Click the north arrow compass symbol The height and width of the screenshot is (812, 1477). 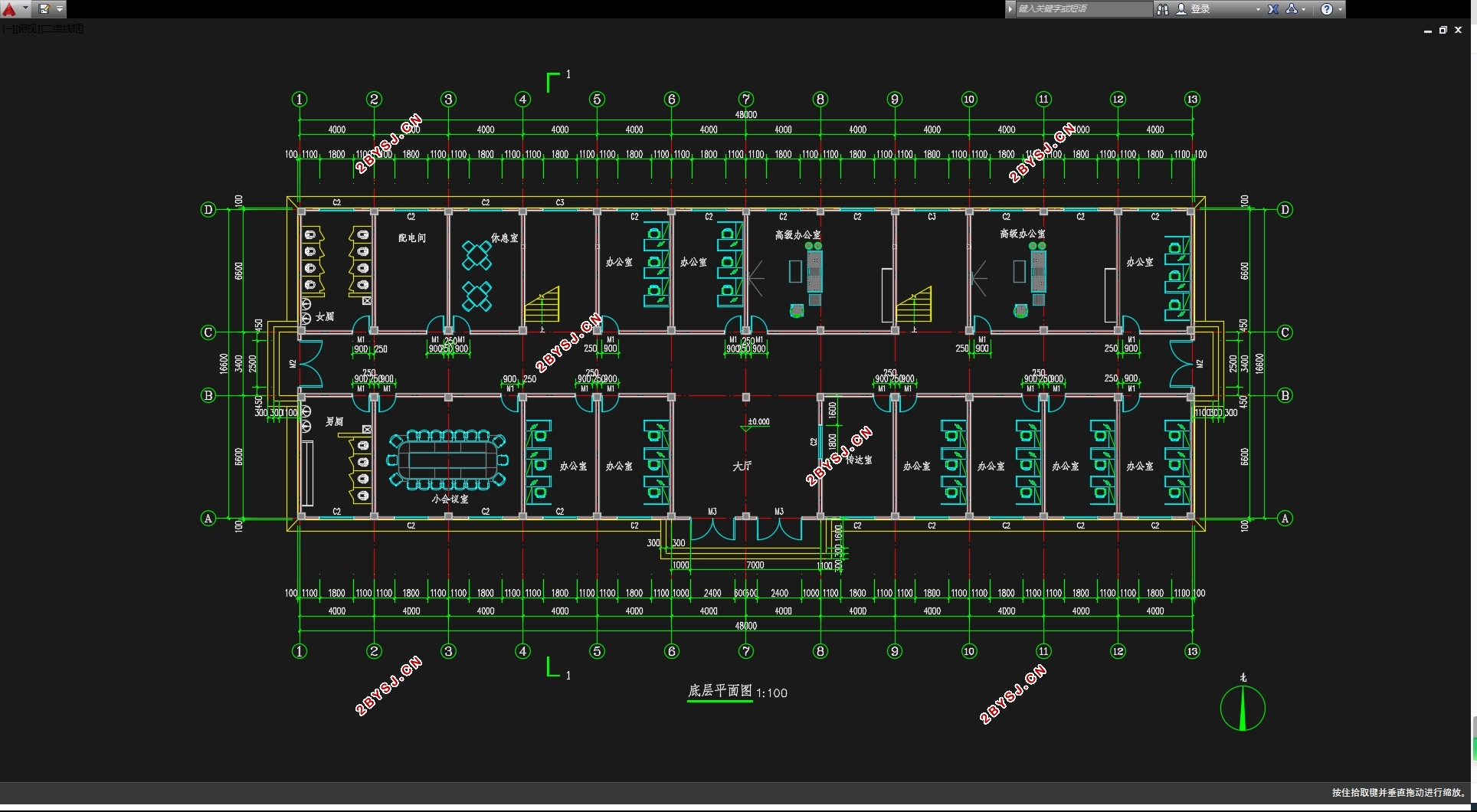(1243, 708)
